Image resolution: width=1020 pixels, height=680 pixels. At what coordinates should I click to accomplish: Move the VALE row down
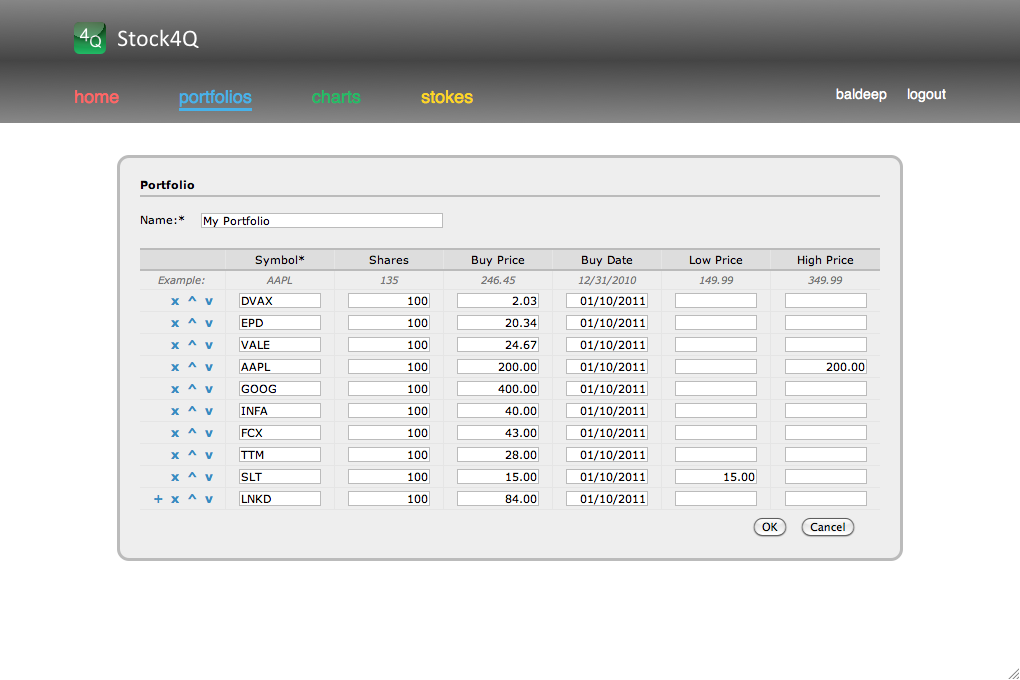pos(209,346)
